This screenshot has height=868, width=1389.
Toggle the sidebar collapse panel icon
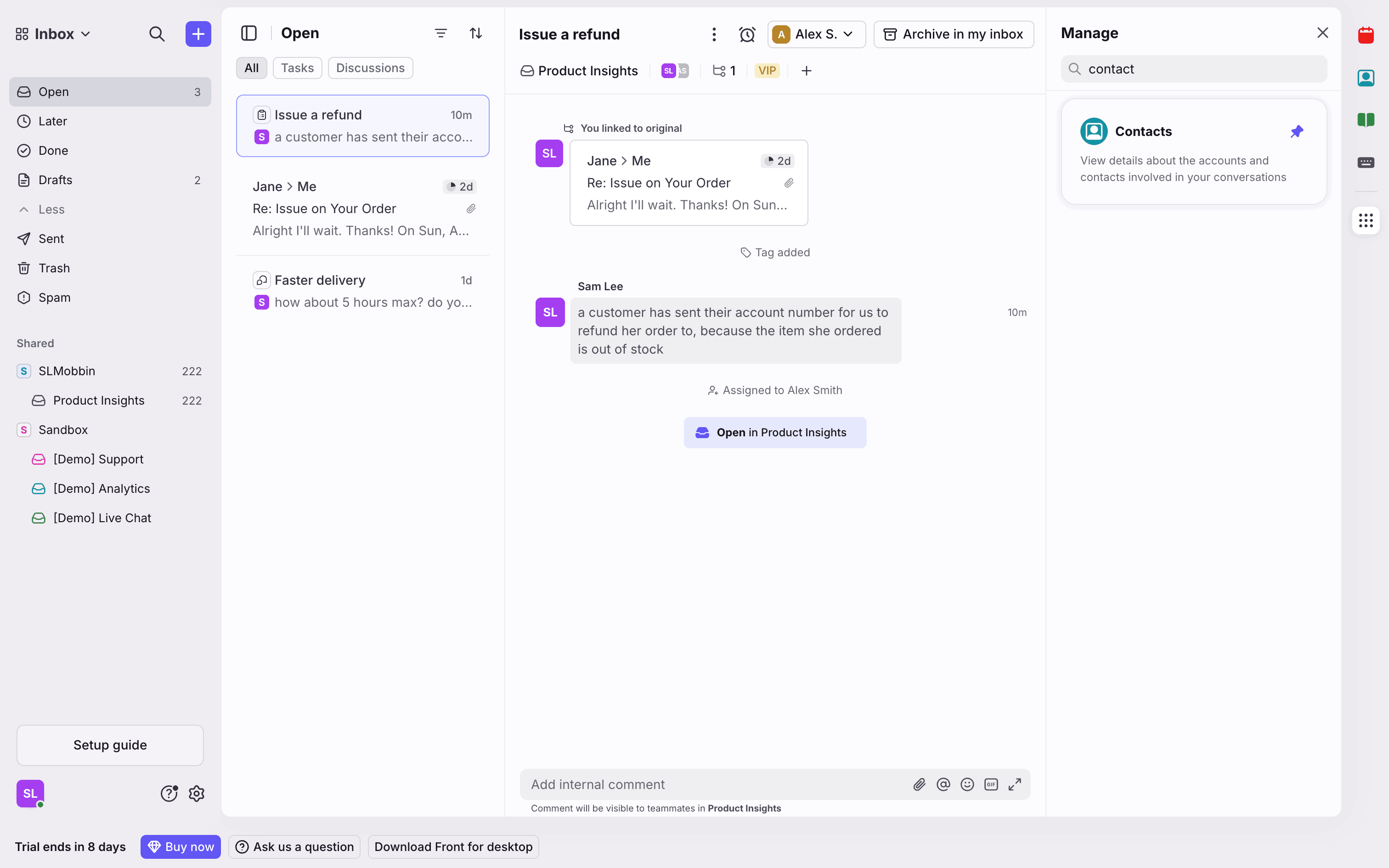click(248, 33)
